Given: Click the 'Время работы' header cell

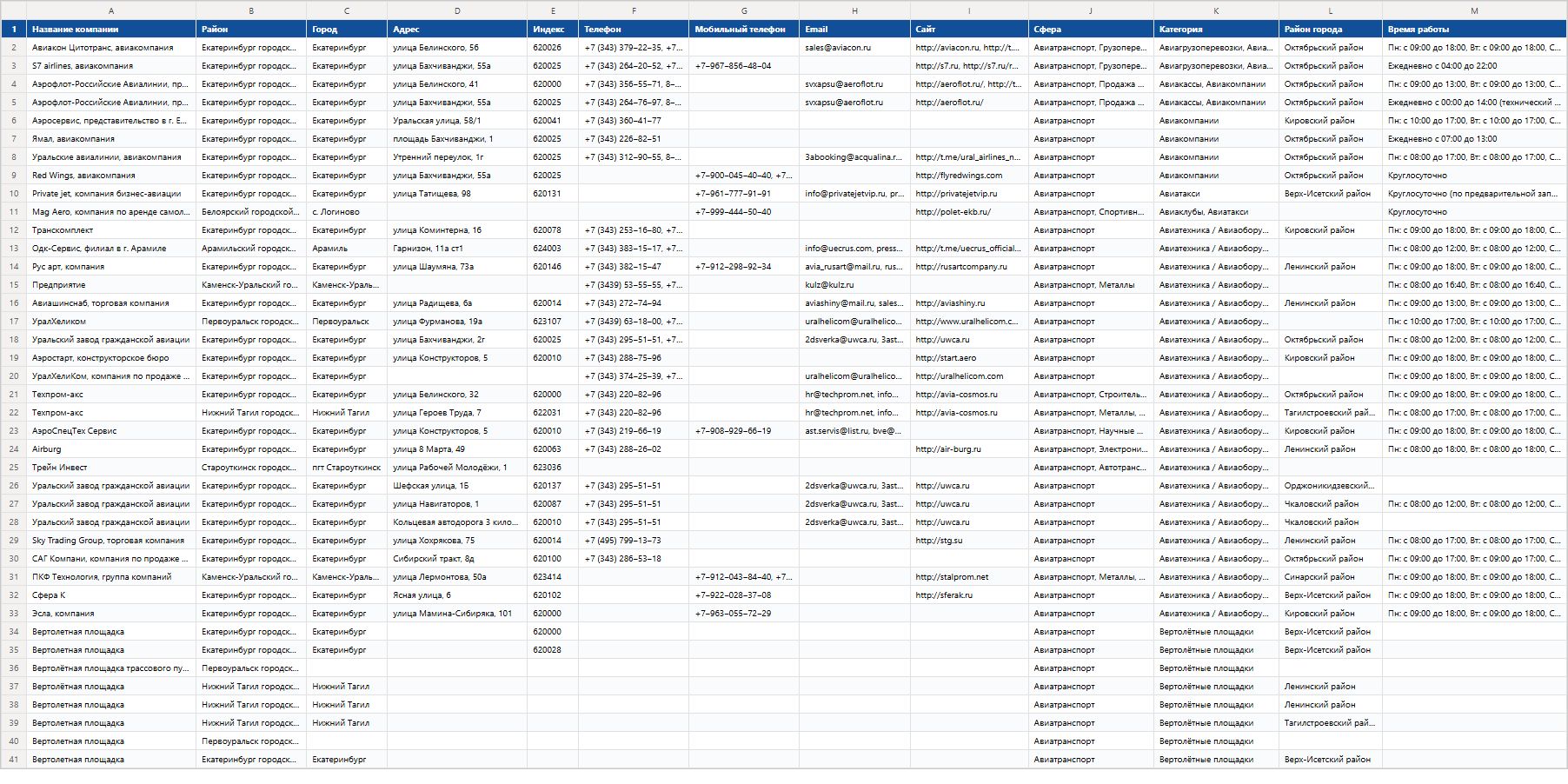Looking at the screenshot, I should 1474,30.
